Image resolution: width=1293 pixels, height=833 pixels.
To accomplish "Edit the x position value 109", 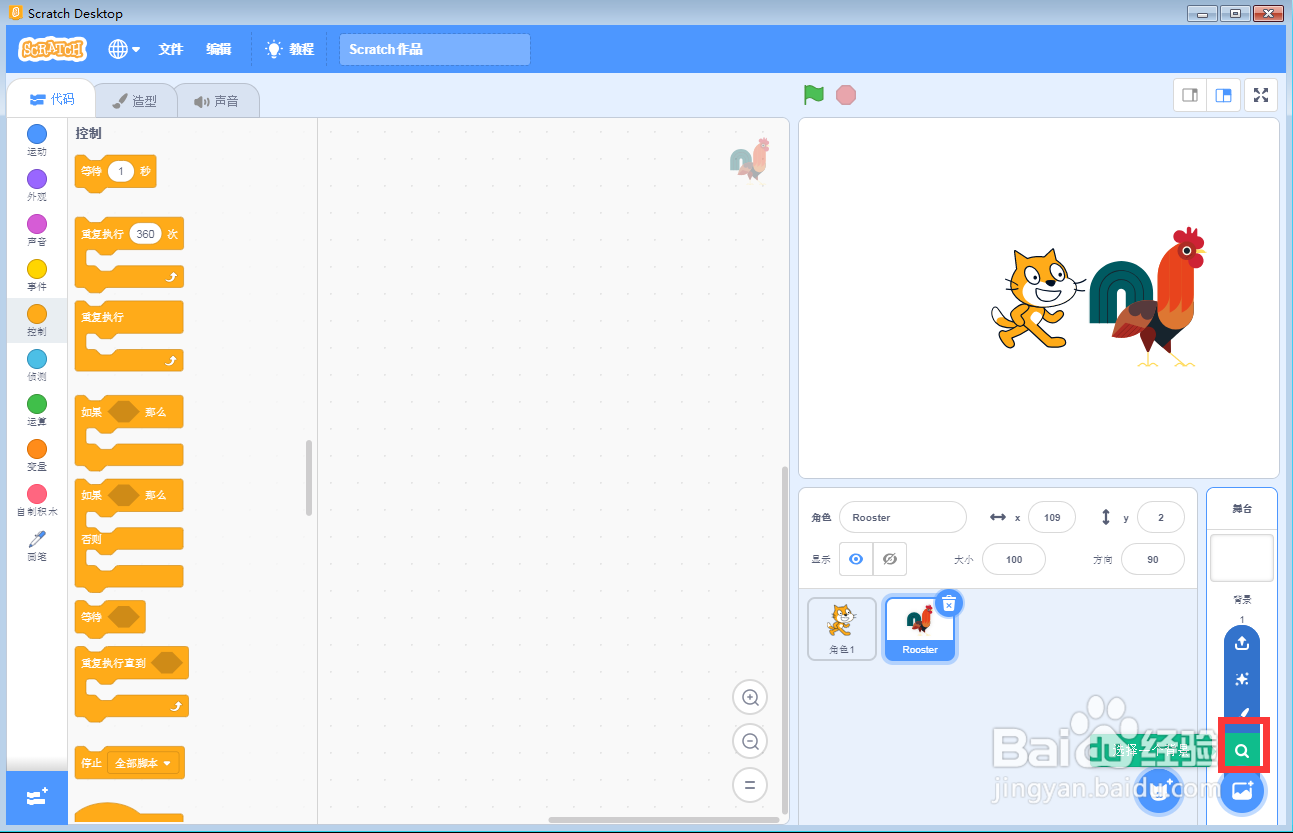I will coord(1052,518).
